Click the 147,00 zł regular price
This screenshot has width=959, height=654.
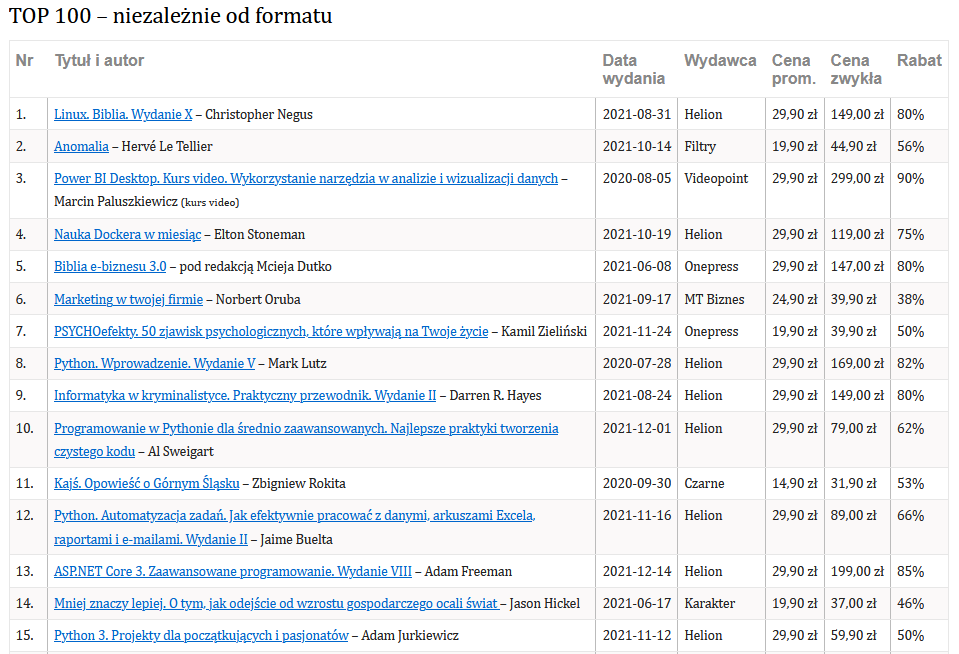857,267
